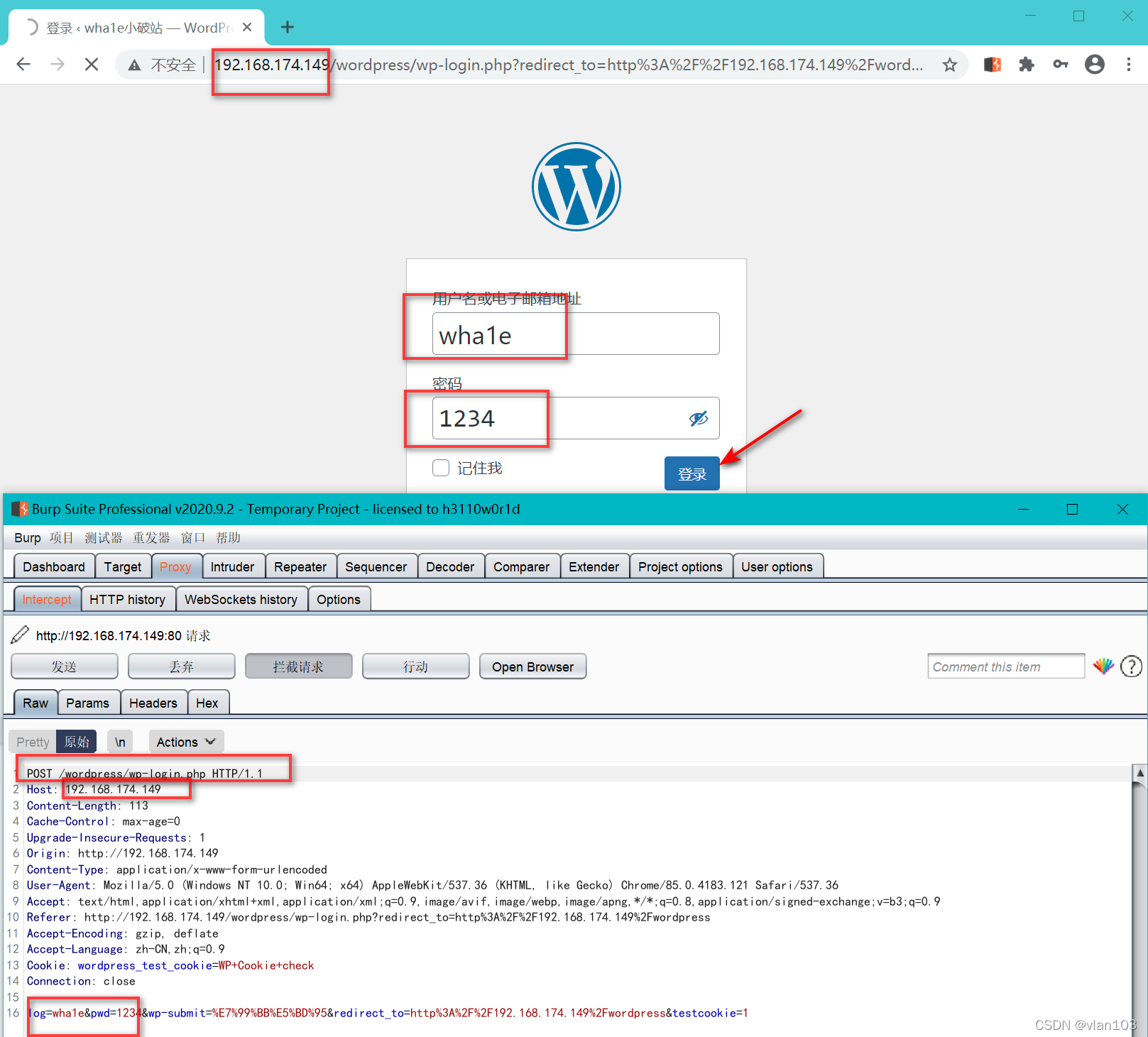Click the browser address bar URL
The image size is (1148, 1037).
click(x=568, y=65)
